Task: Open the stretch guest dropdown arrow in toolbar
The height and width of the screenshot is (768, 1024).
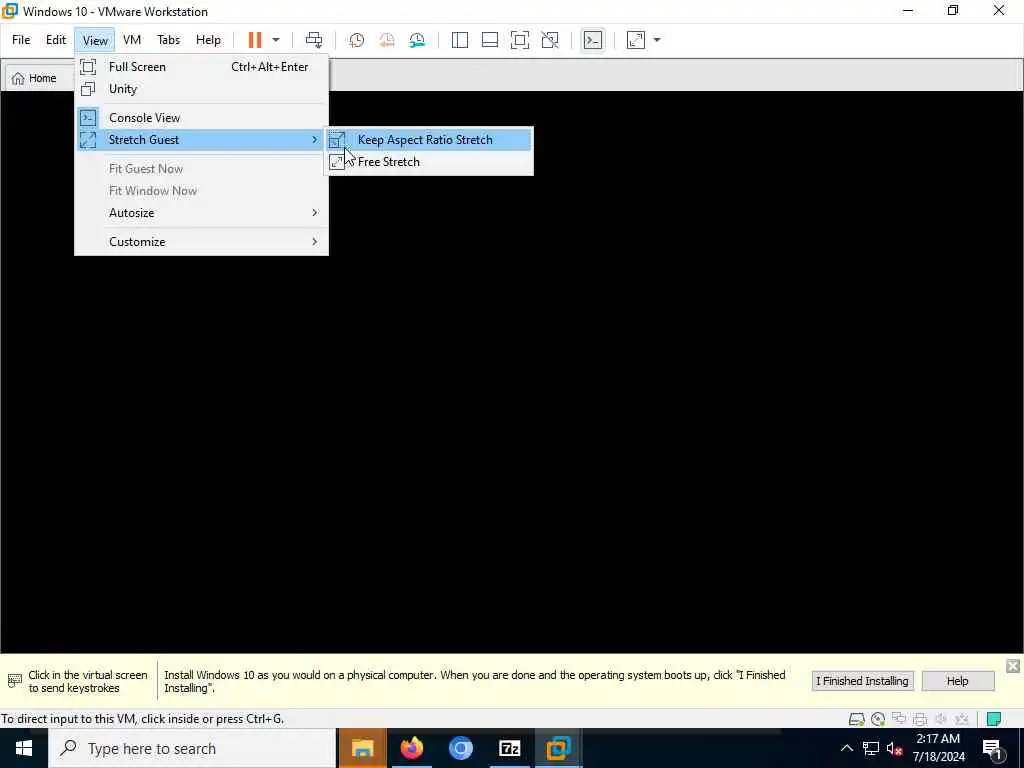Action: (657, 40)
